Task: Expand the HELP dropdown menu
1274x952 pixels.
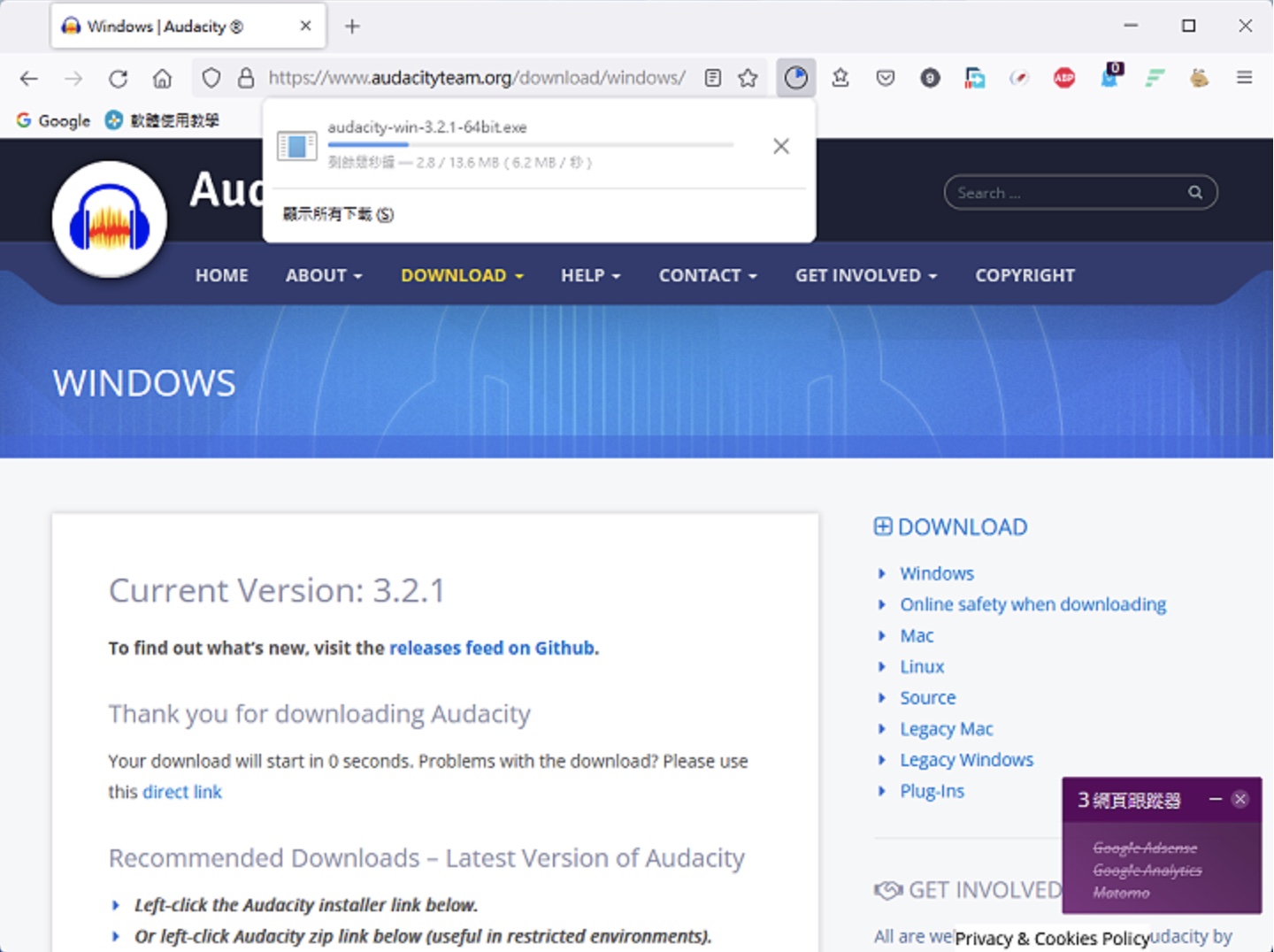Action: [590, 275]
